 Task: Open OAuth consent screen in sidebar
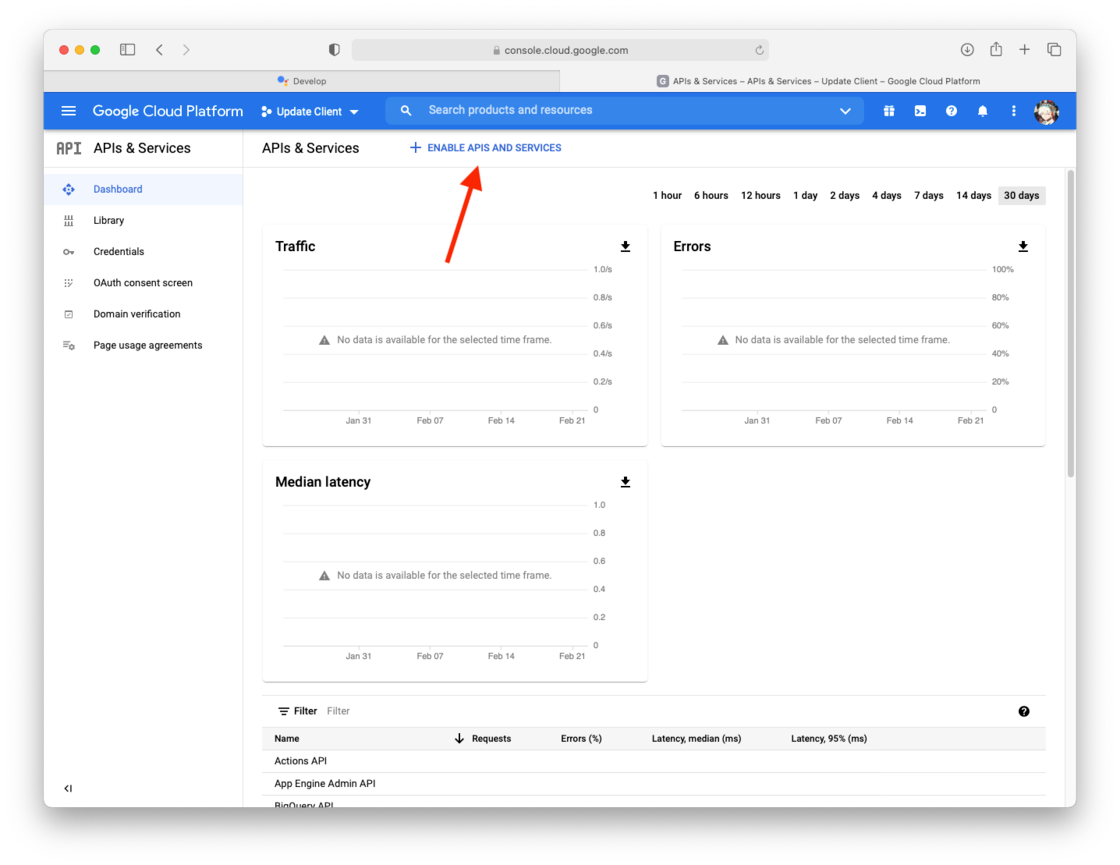pos(144,283)
